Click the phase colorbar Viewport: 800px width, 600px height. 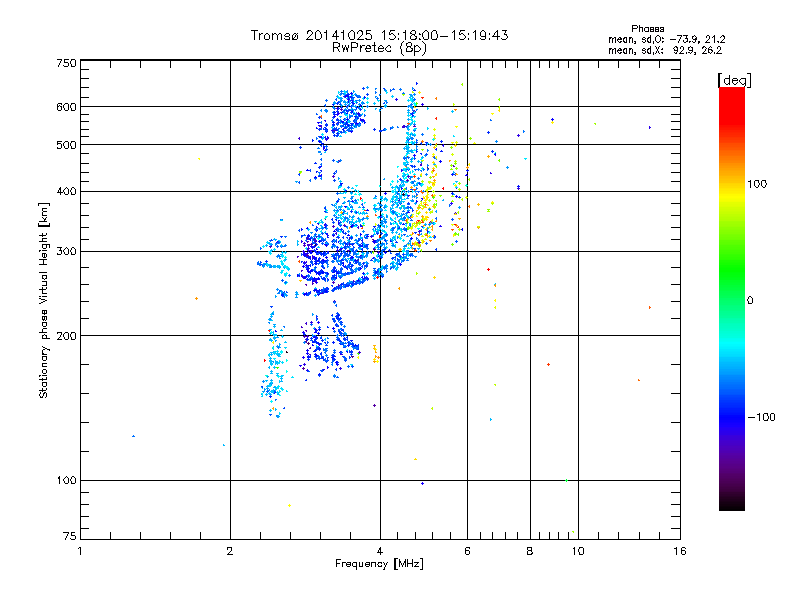732,299
